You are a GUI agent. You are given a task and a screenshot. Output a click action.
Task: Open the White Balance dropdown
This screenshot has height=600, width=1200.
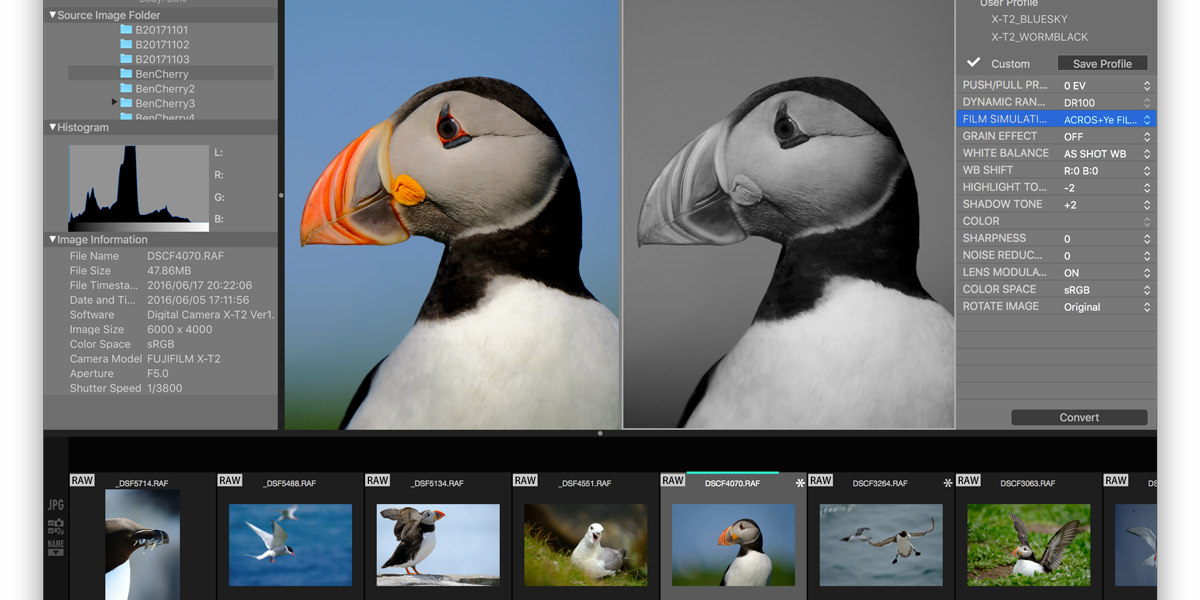coord(1106,153)
